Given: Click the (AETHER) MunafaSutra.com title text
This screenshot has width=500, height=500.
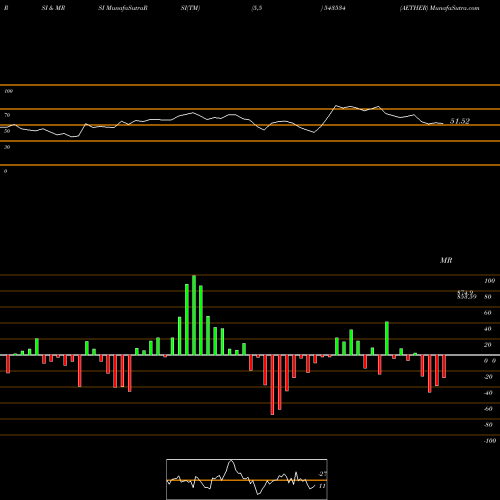Looking at the screenshot, I should (x=440, y=8).
